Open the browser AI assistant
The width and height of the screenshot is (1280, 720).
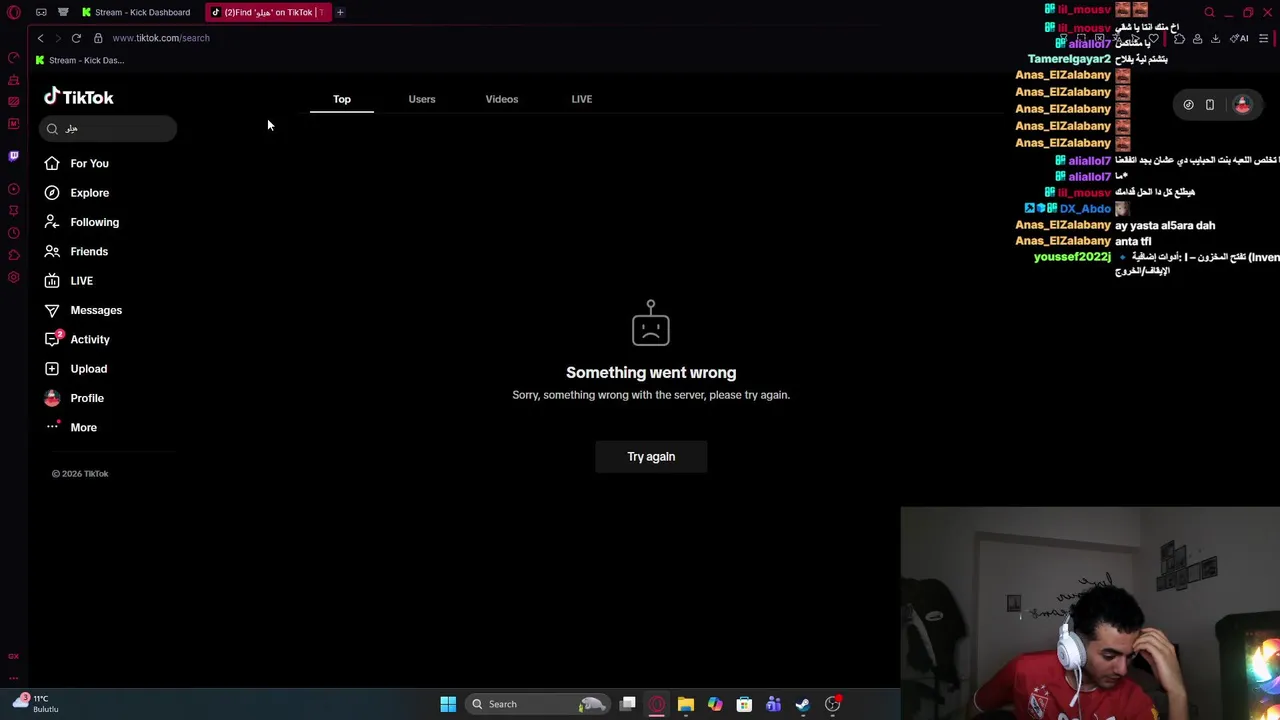click(x=1240, y=38)
